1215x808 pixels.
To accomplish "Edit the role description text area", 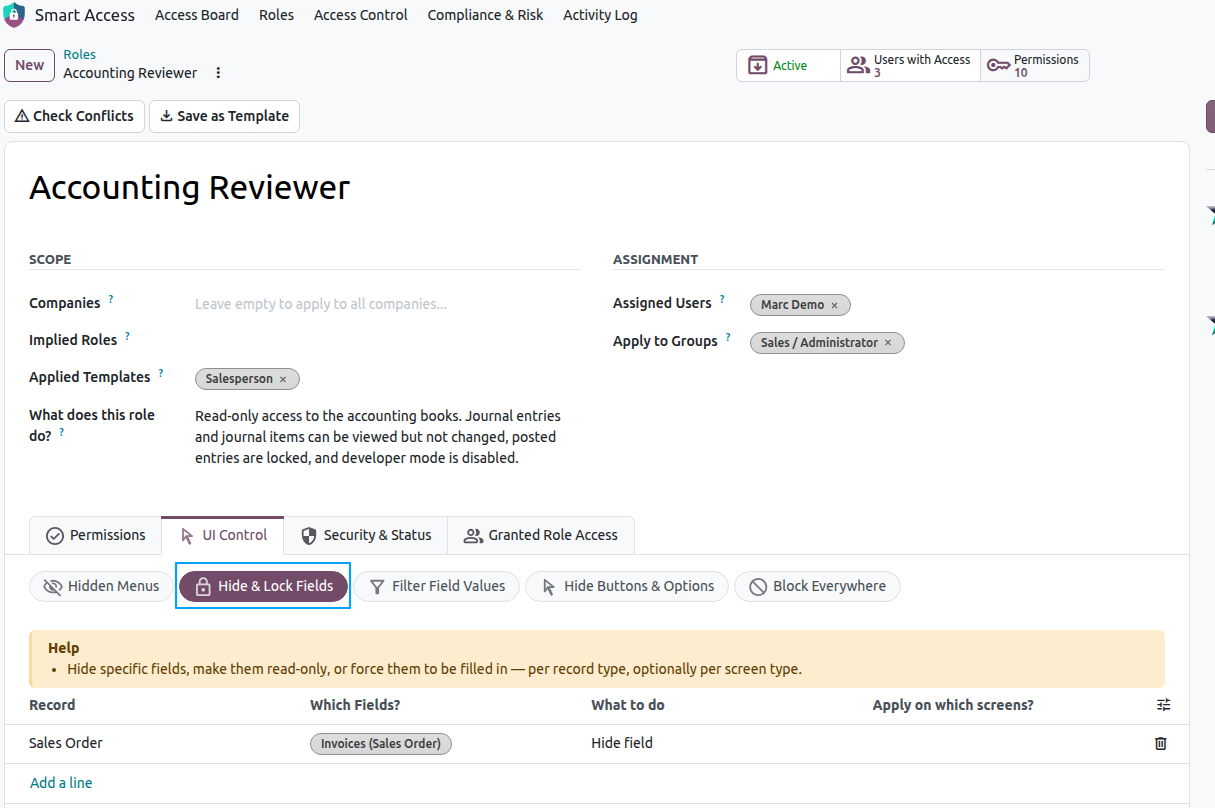I will 388,437.
